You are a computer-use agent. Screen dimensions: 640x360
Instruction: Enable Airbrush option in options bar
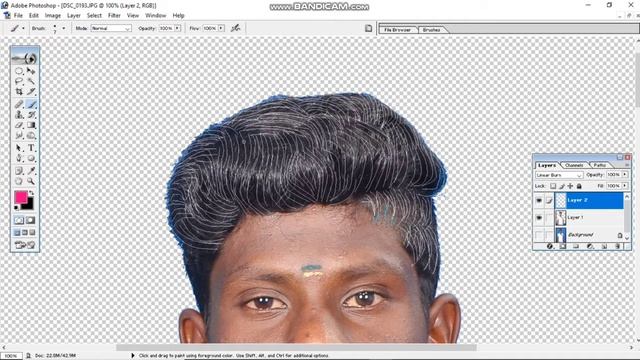(236, 28)
